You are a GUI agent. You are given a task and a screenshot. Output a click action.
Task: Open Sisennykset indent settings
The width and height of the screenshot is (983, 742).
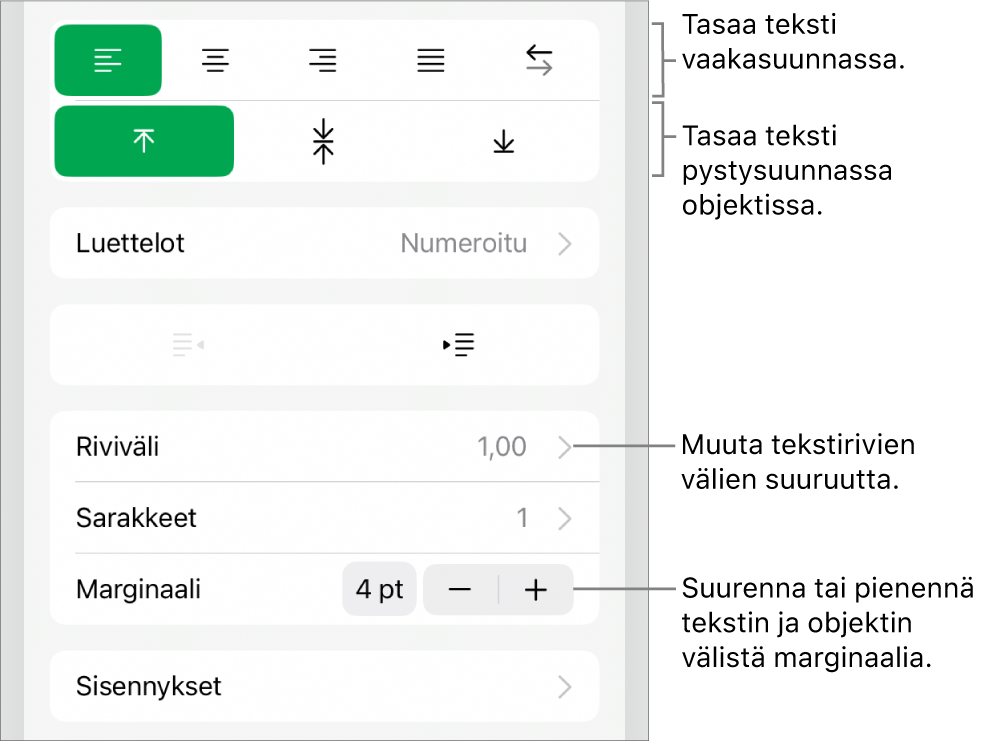325,686
